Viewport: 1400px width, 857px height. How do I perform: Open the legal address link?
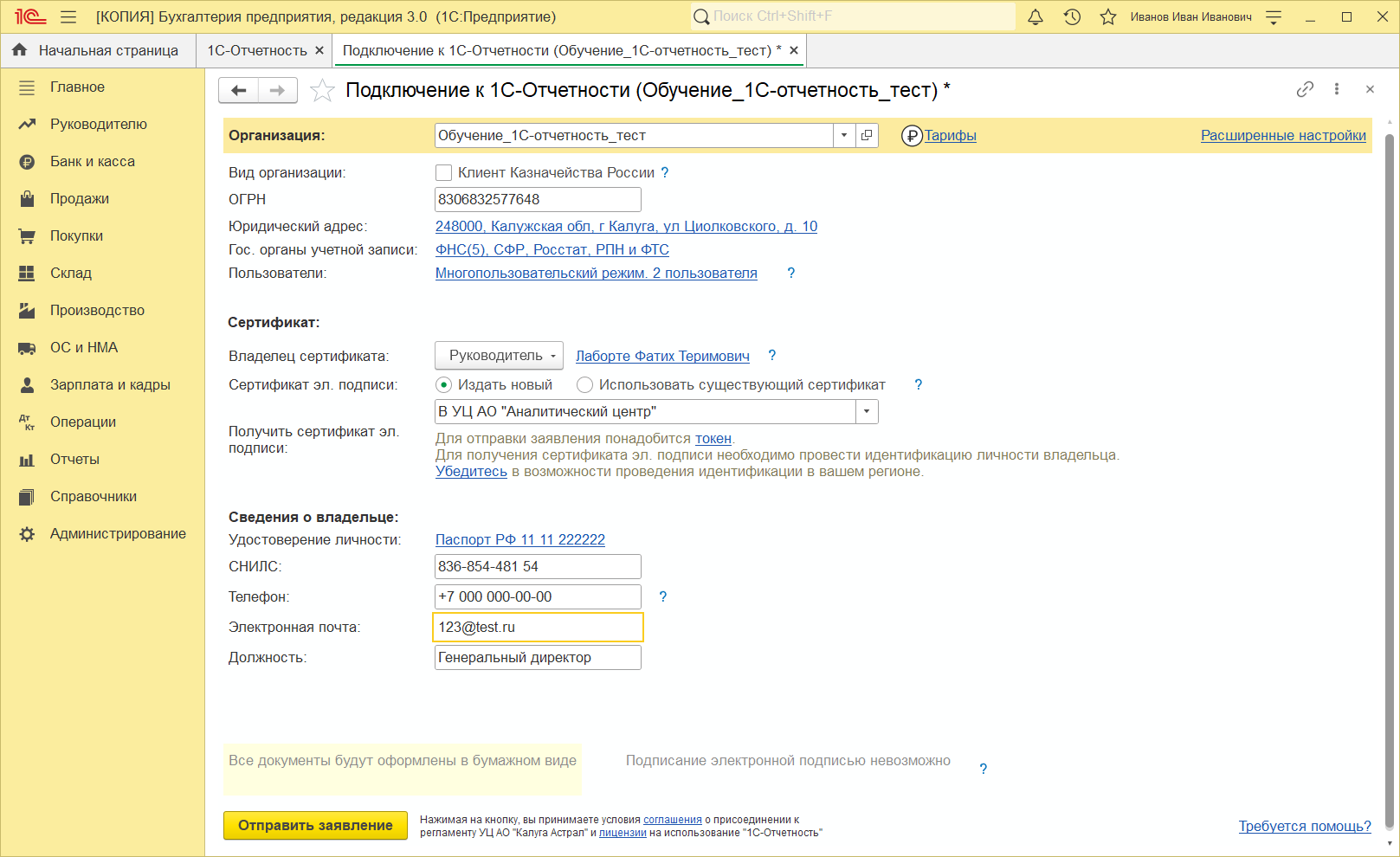click(626, 226)
